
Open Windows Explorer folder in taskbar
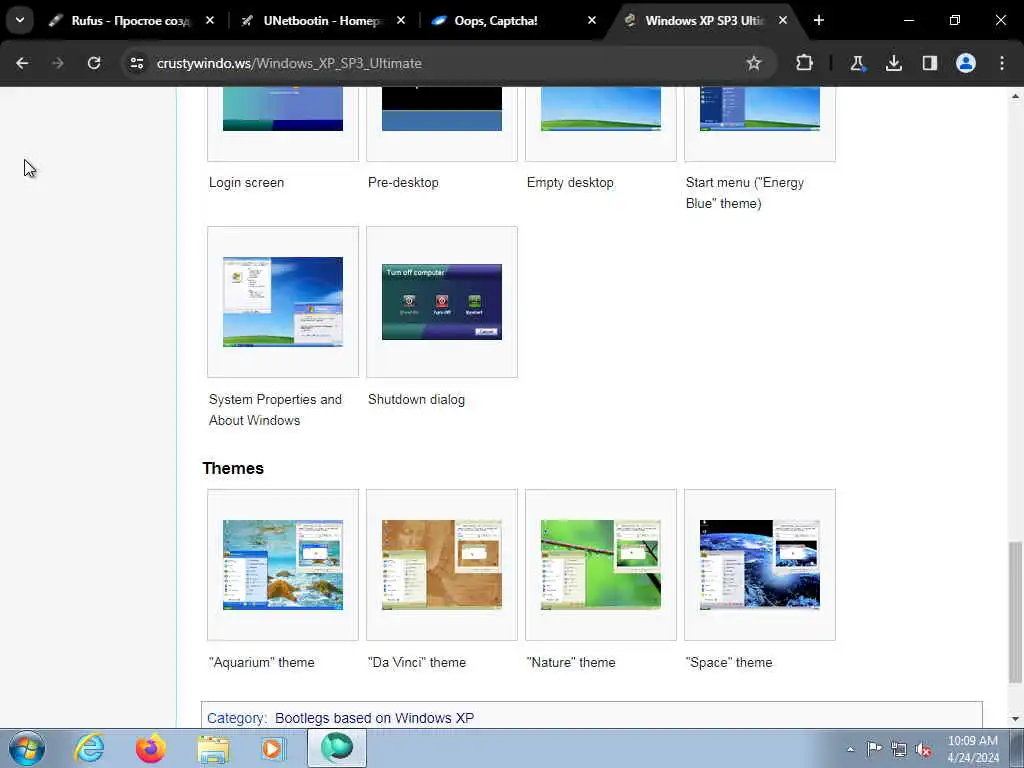click(x=213, y=748)
